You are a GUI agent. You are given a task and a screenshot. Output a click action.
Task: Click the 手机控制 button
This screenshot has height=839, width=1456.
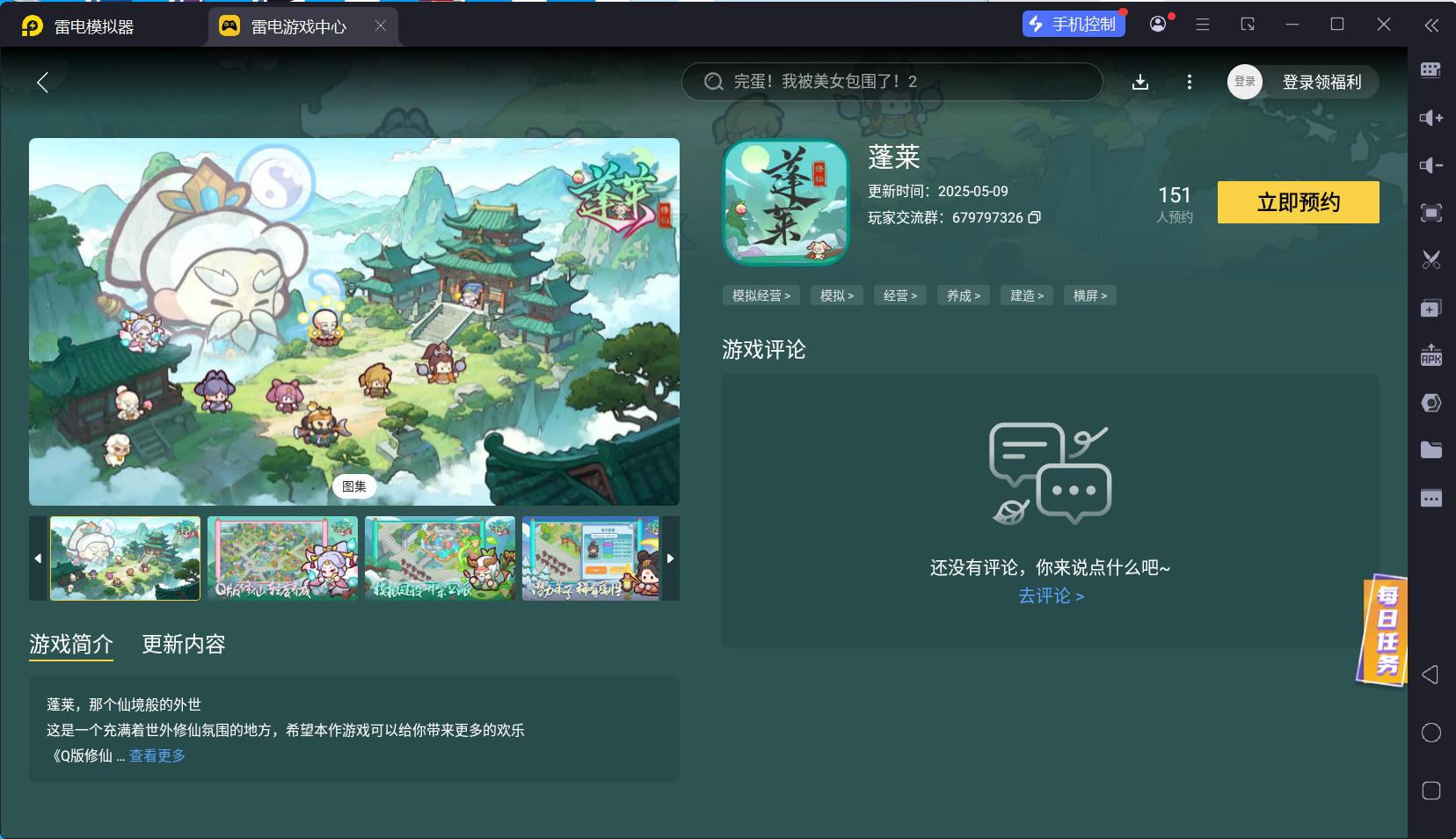point(1074,24)
